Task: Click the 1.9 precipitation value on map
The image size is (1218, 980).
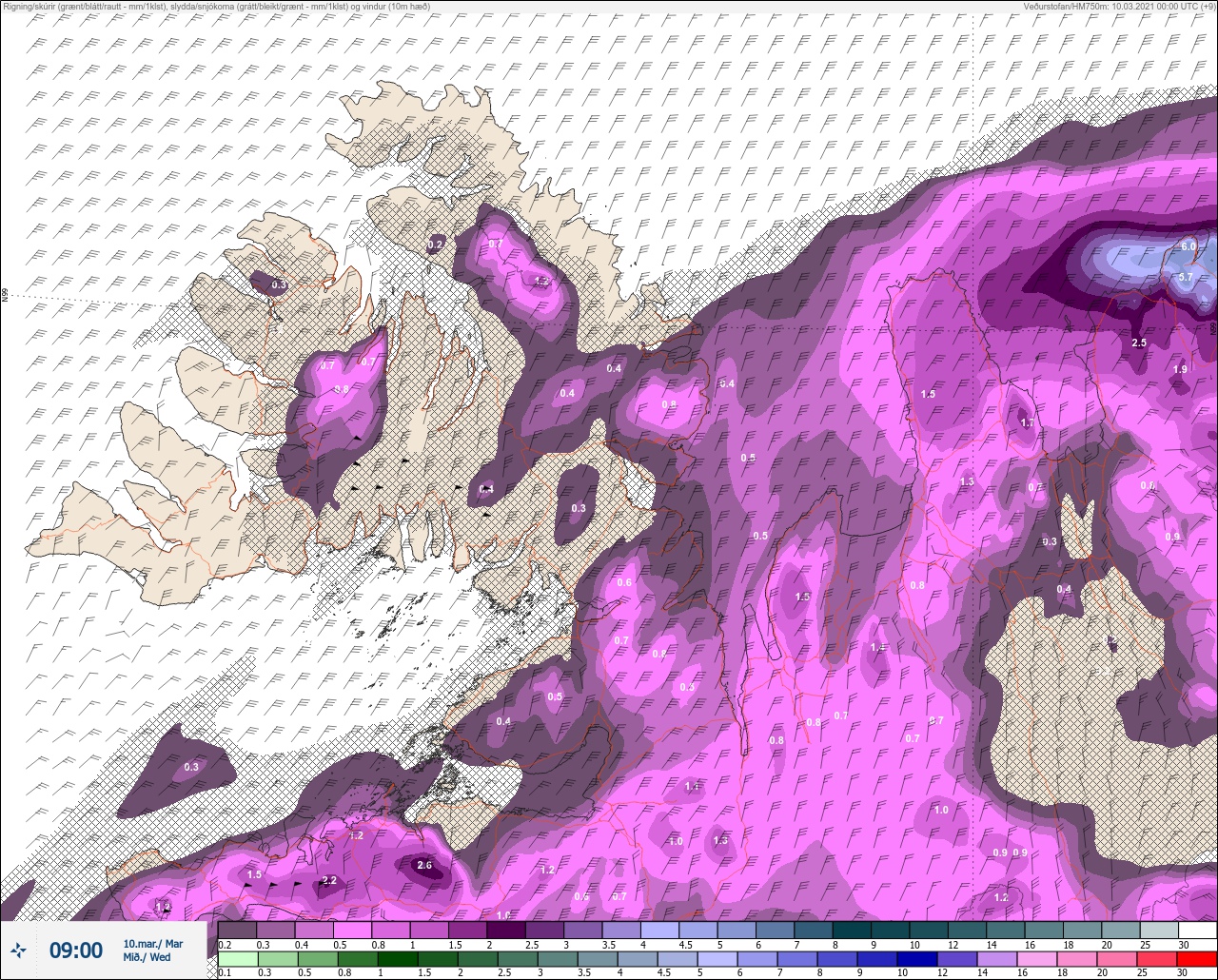Action: 1180,369
